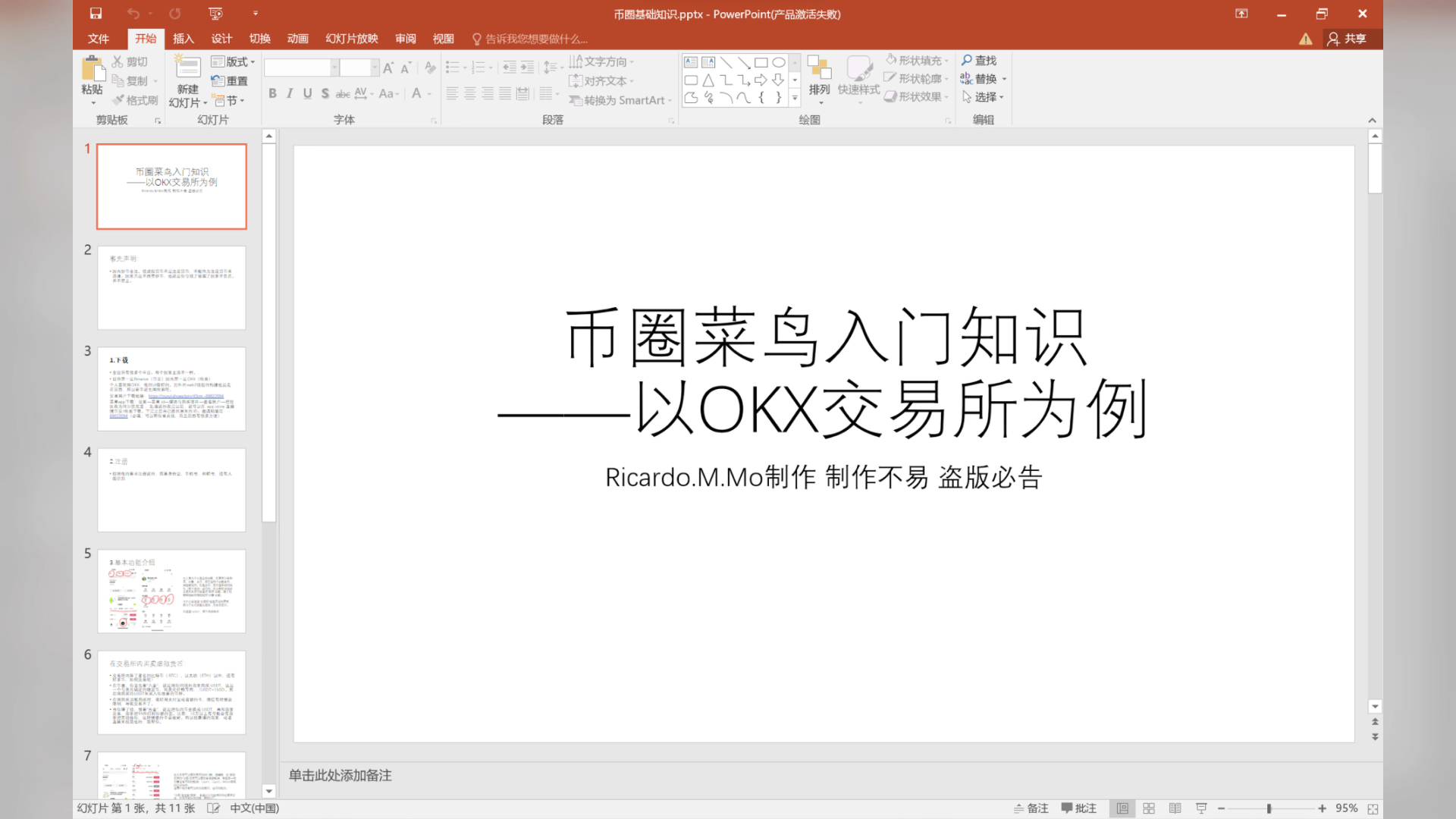Image resolution: width=1456 pixels, height=819 pixels.
Task: Select the oval shape in shapes gallery
Action: 779,62
